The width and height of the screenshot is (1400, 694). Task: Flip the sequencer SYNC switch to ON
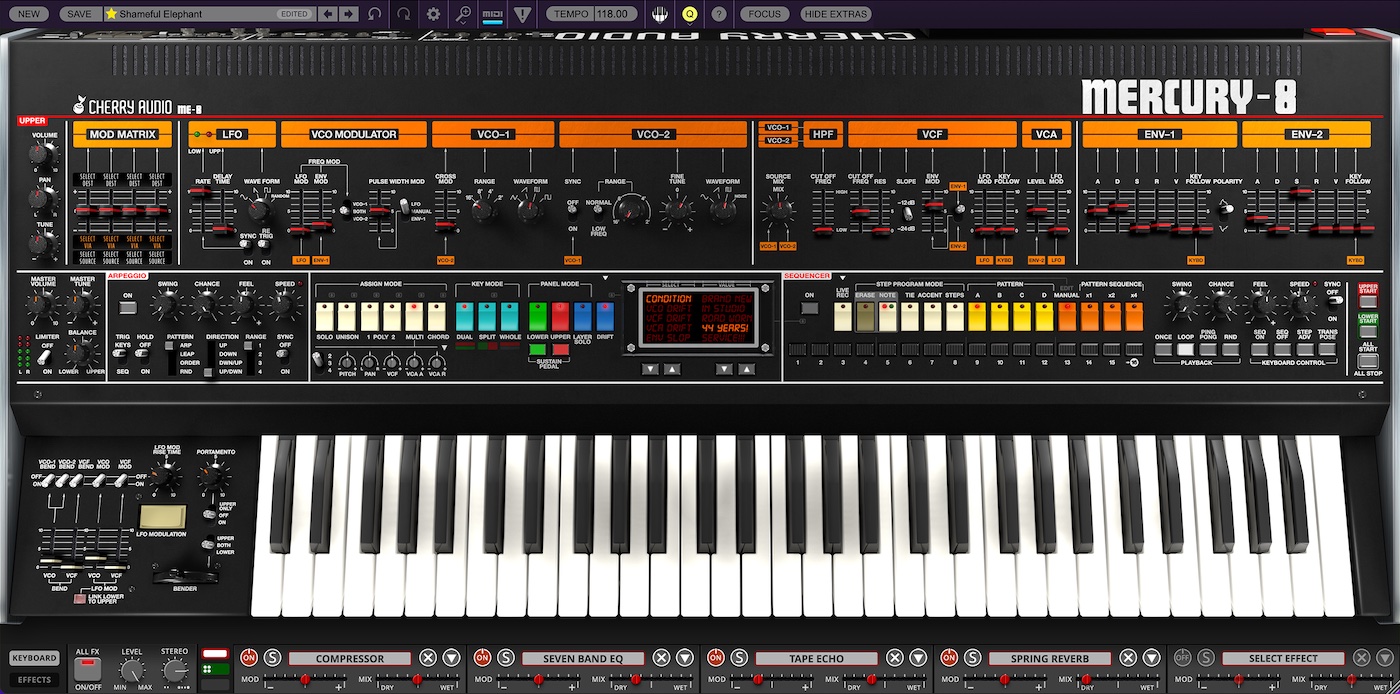point(1333,300)
